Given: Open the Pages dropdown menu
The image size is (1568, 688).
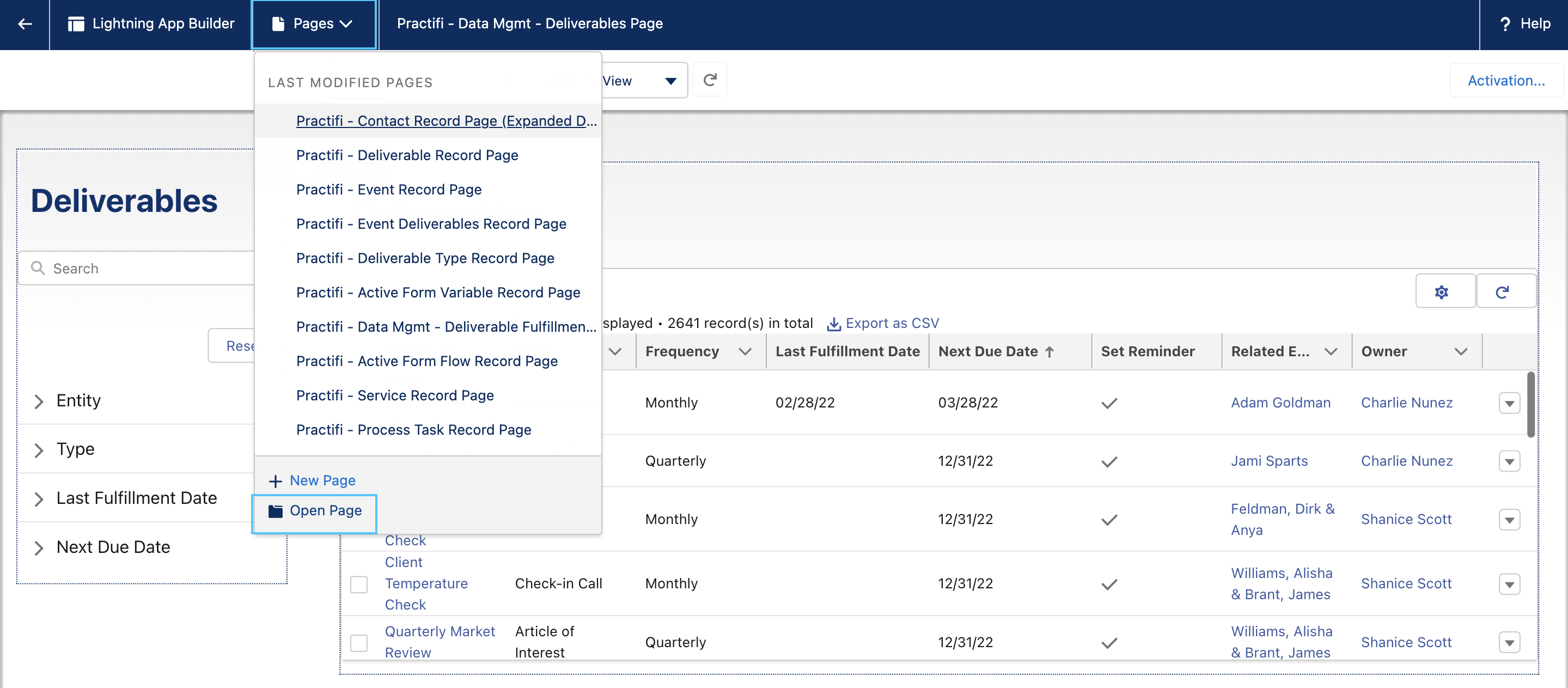Looking at the screenshot, I should [x=314, y=24].
